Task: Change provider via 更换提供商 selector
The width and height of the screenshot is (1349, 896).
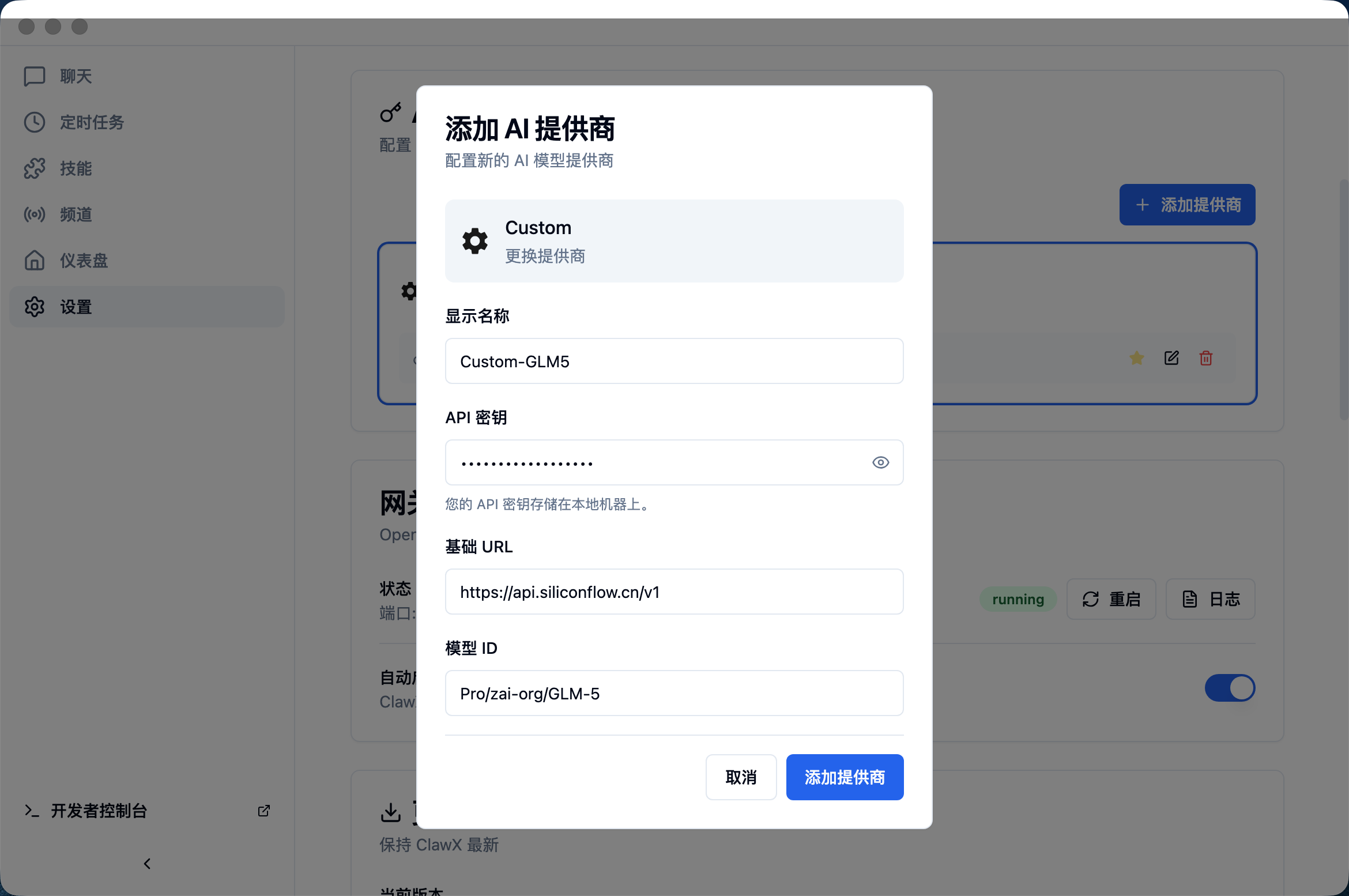Action: tap(545, 256)
